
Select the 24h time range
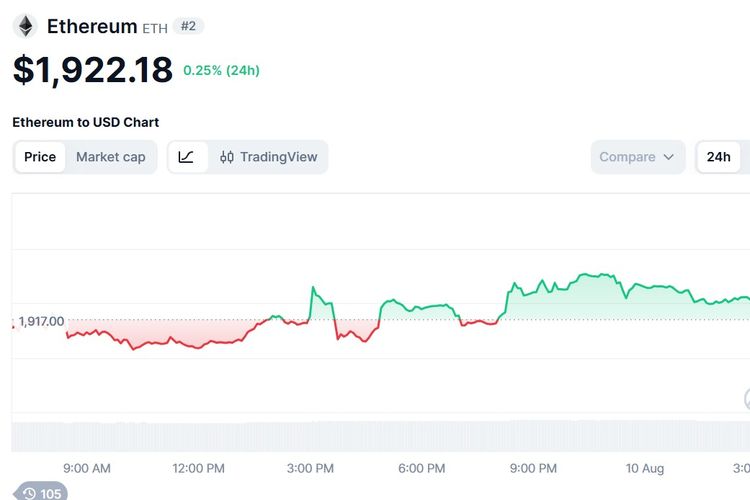[x=718, y=157]
